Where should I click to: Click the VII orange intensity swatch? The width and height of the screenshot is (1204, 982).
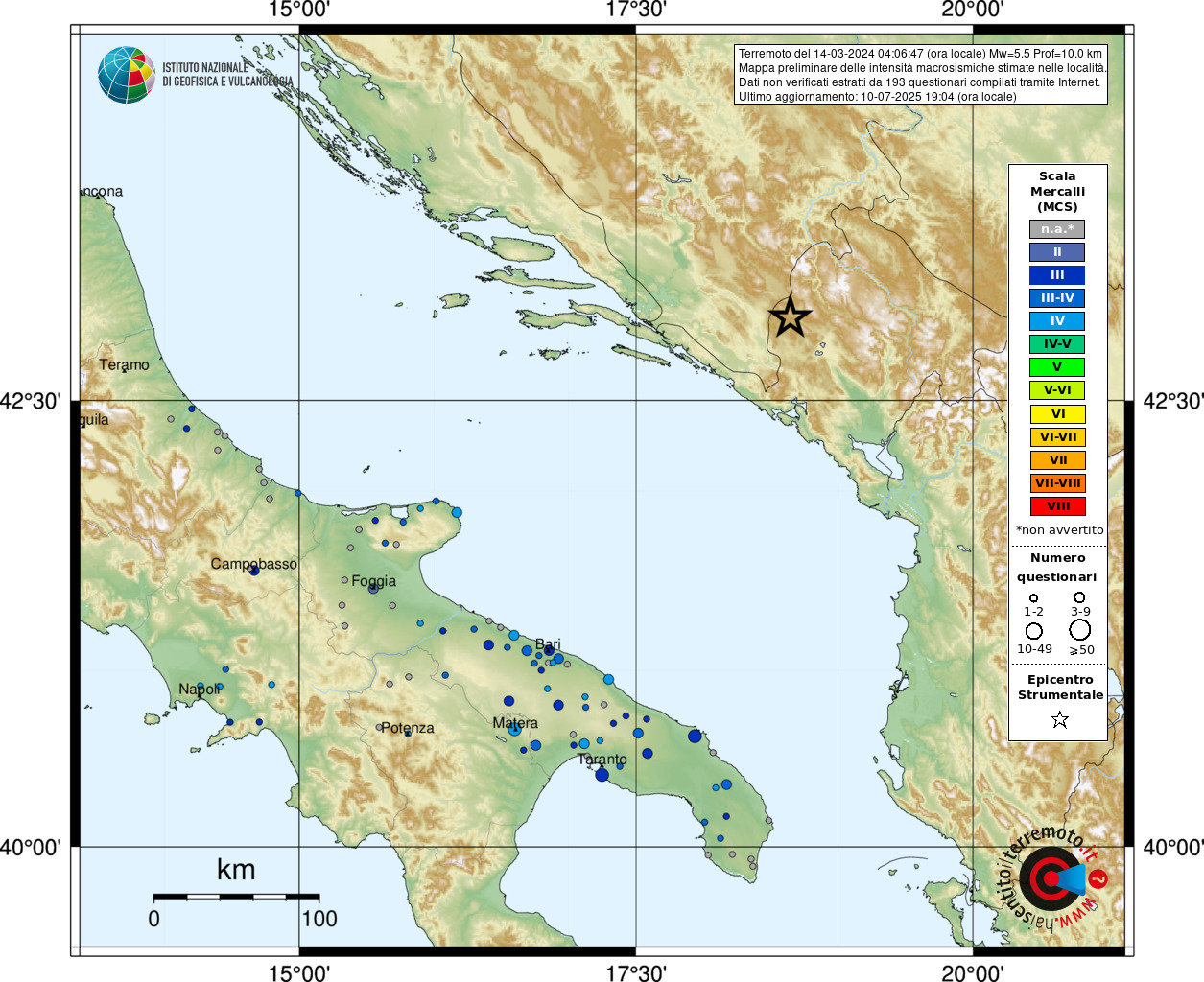[1057, 460]
